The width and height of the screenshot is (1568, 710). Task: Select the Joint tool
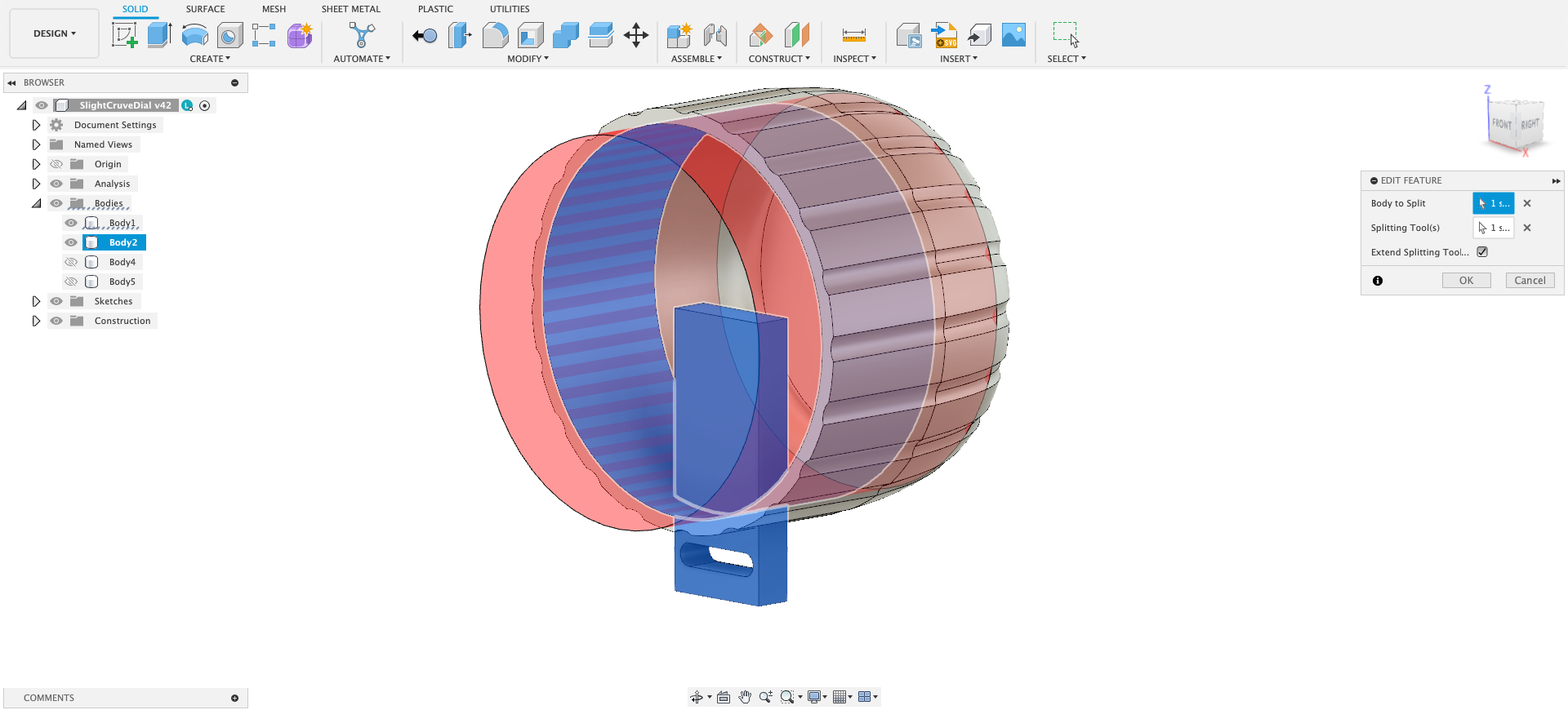[715, 35]
